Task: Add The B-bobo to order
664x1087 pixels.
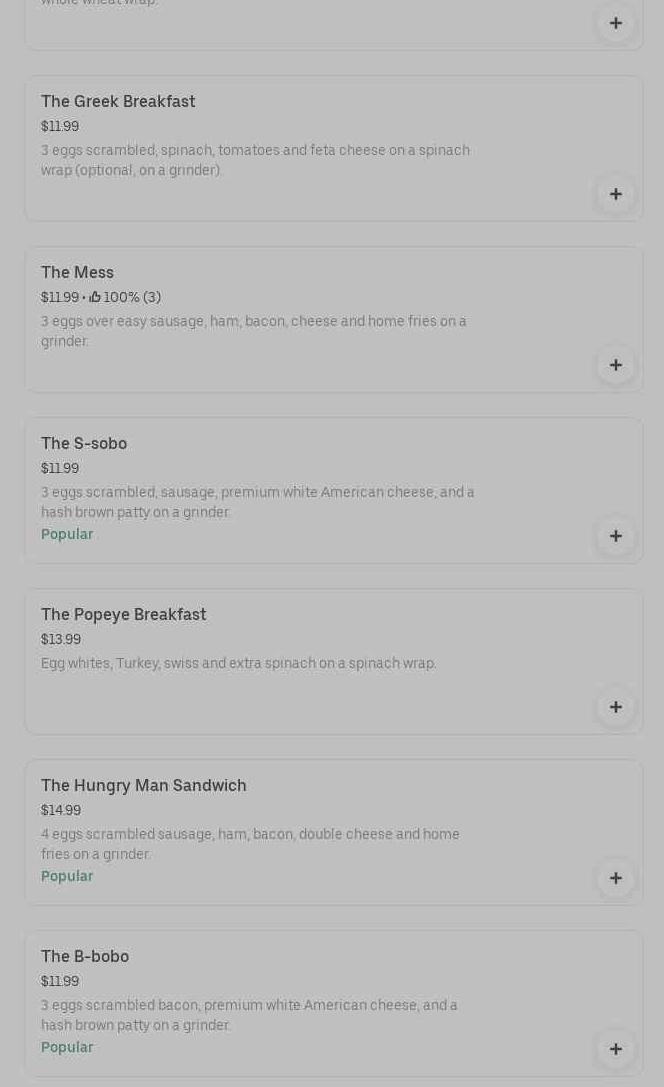Action: pyautogui.click(x=615, y=1049)
